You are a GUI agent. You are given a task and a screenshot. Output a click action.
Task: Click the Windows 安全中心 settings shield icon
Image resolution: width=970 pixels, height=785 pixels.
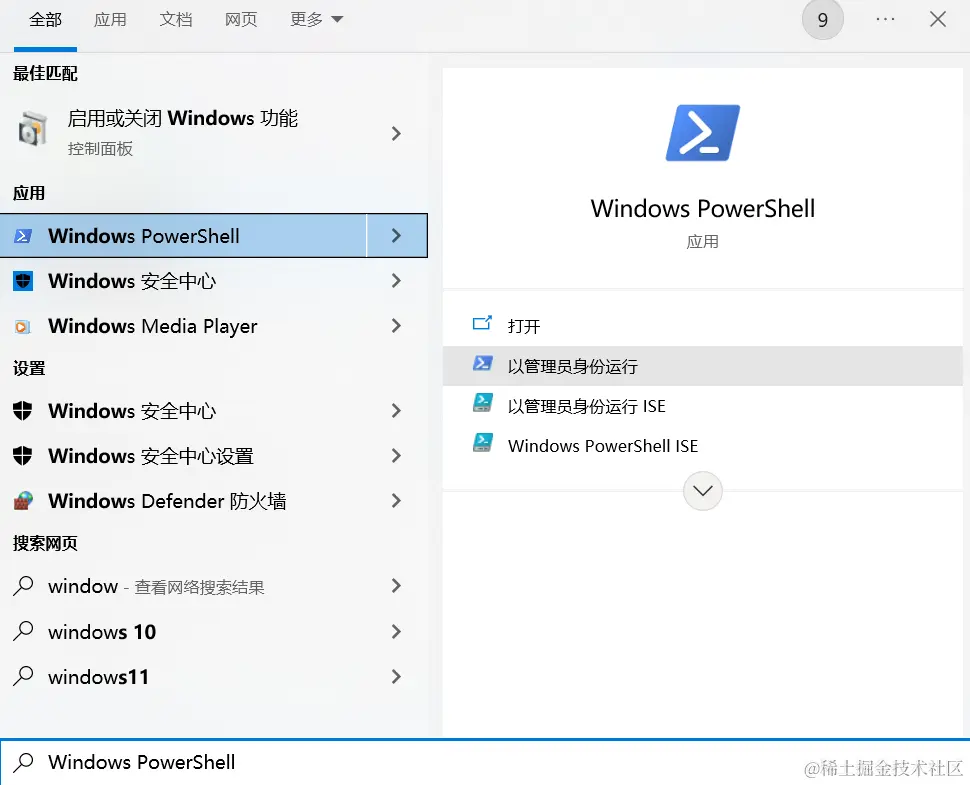pos(23,410)
